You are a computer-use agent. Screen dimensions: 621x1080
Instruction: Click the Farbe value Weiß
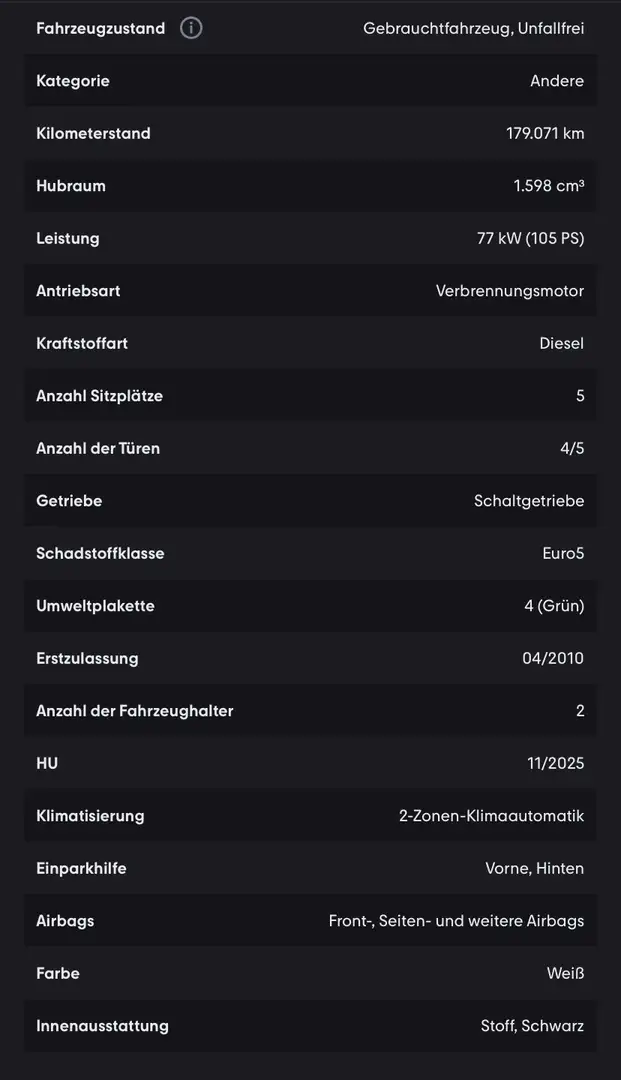[565, 974]
